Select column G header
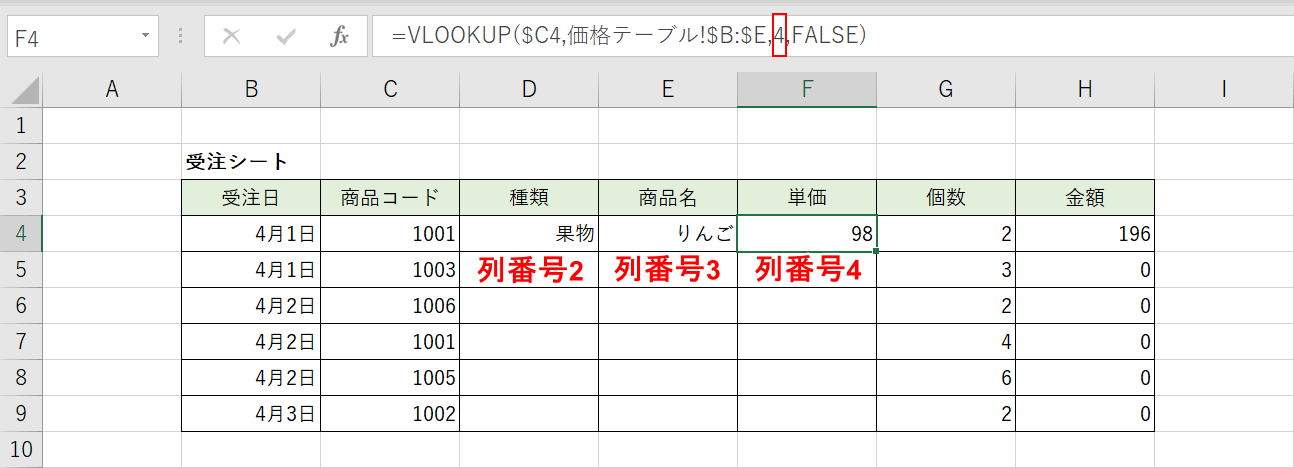The image size is (1294, 468). (x=946, y=90)
